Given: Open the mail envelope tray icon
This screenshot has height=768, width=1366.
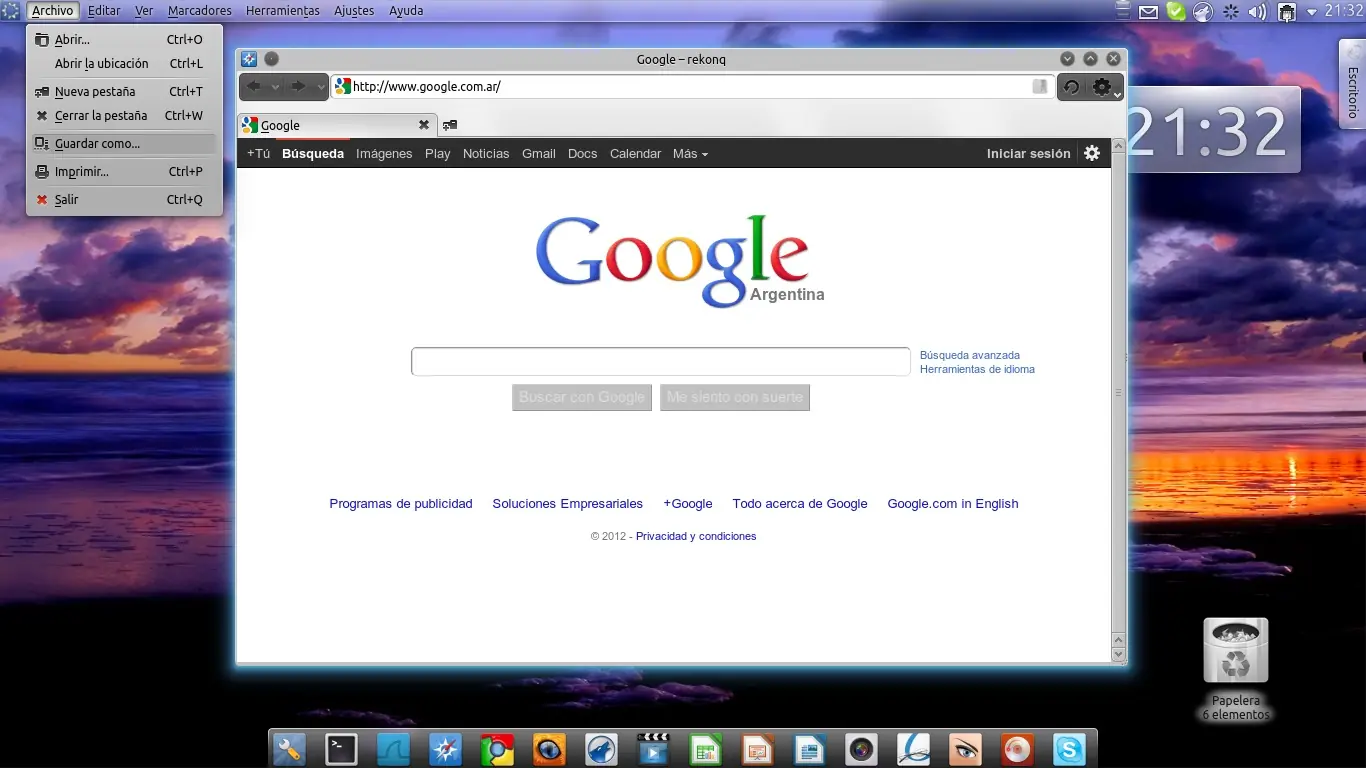Looking at the screenshot, I should pos(1149,12).
